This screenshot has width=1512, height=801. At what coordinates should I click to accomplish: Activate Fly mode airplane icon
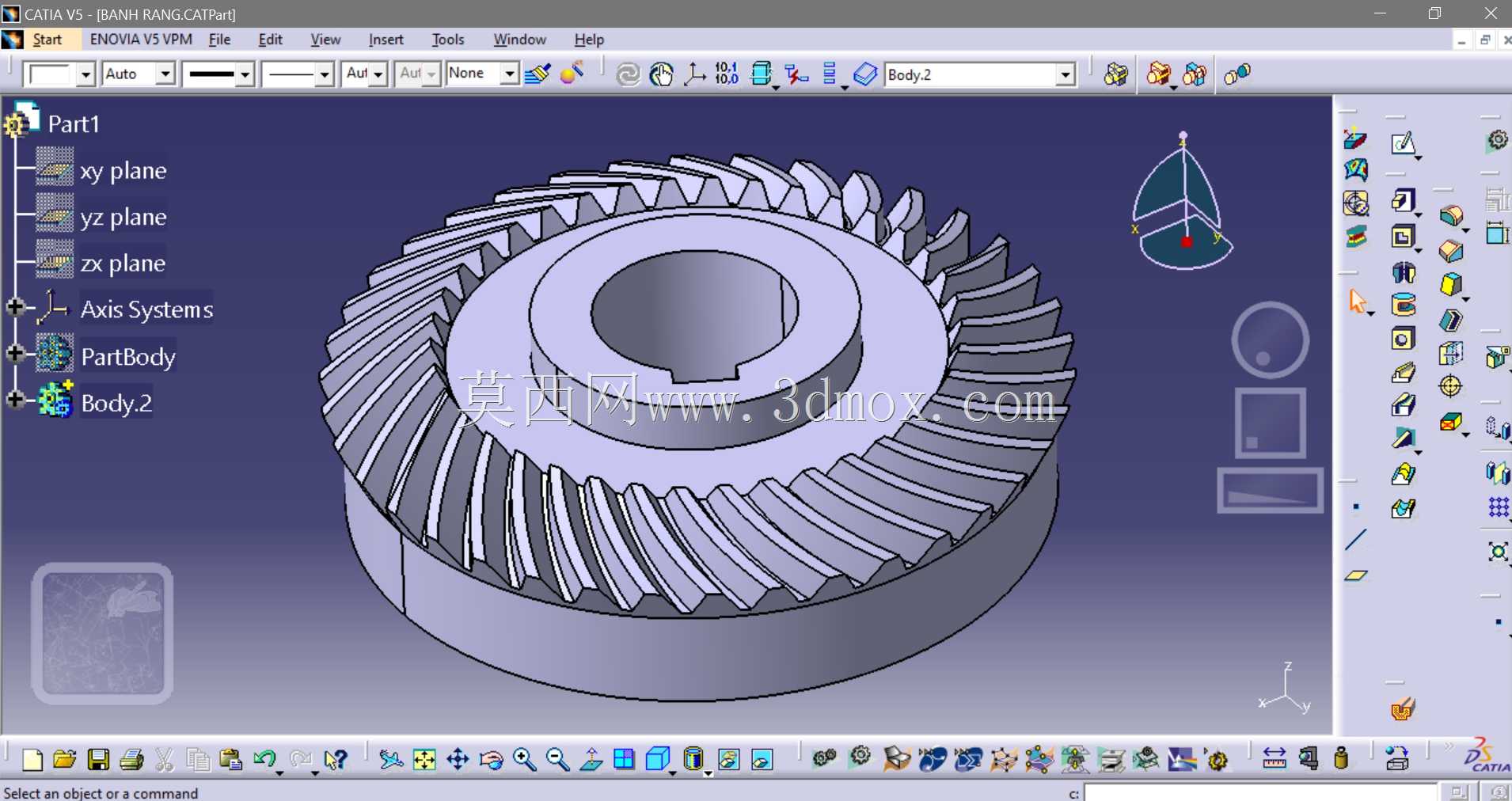coord(391,760)
